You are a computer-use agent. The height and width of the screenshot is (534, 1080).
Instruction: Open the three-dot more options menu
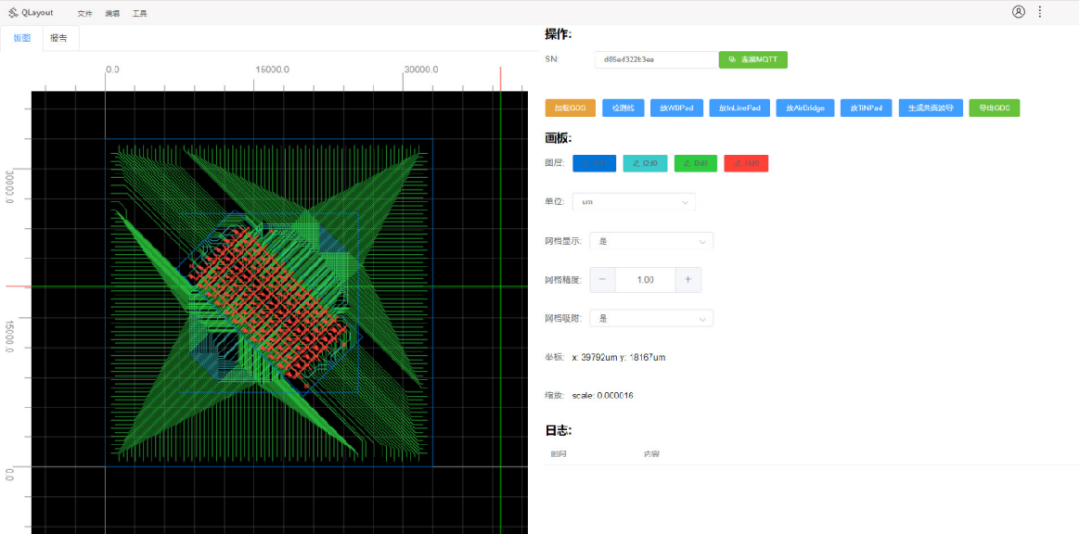[1040, 12]
